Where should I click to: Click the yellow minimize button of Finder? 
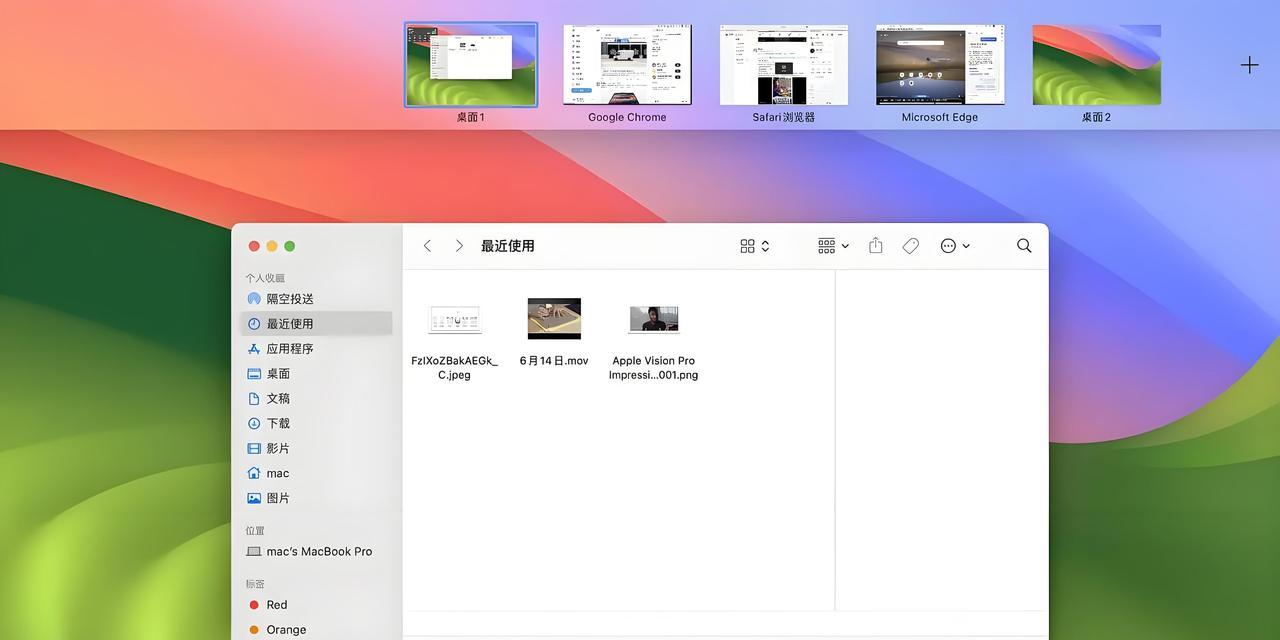coord(272,246)
